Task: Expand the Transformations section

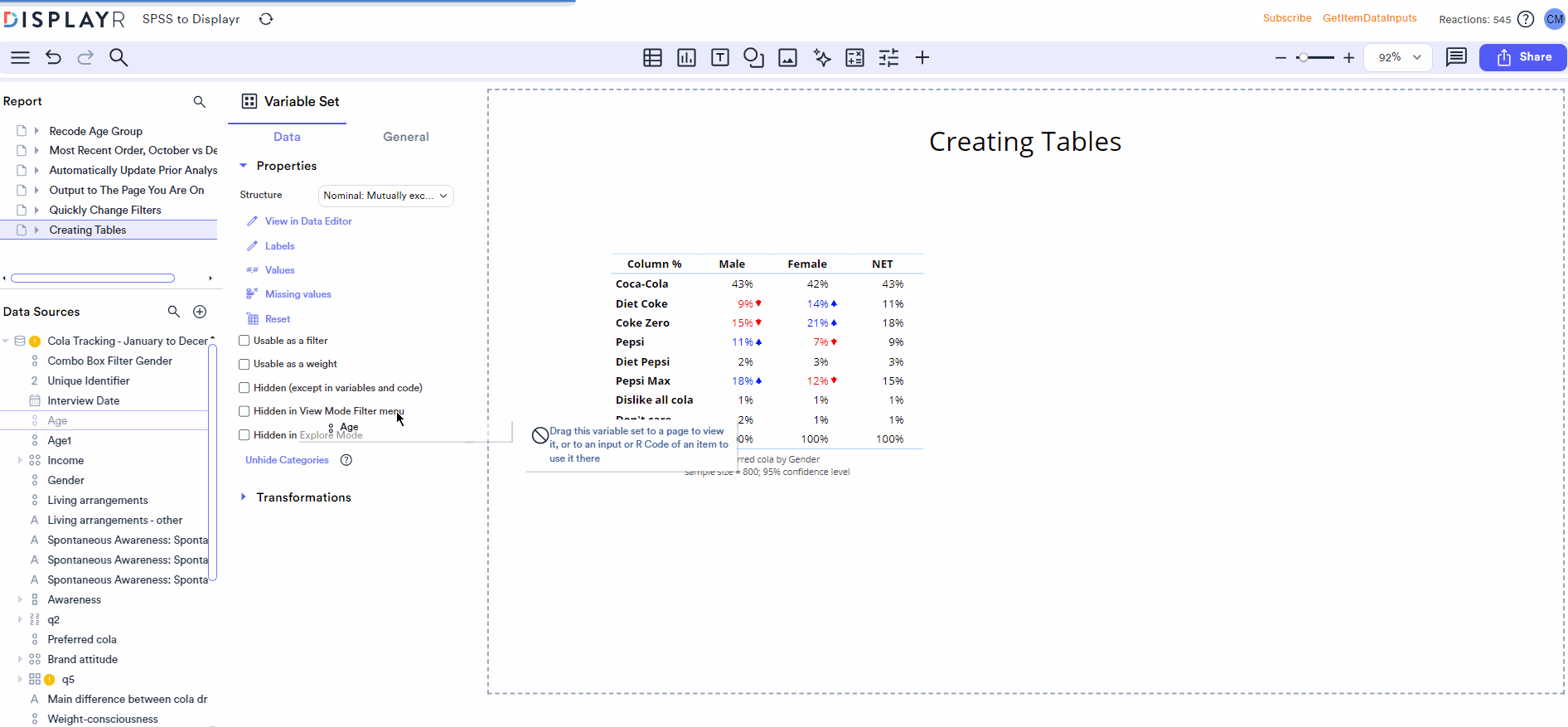Action: pyautogui.click(x=303, y=497)
